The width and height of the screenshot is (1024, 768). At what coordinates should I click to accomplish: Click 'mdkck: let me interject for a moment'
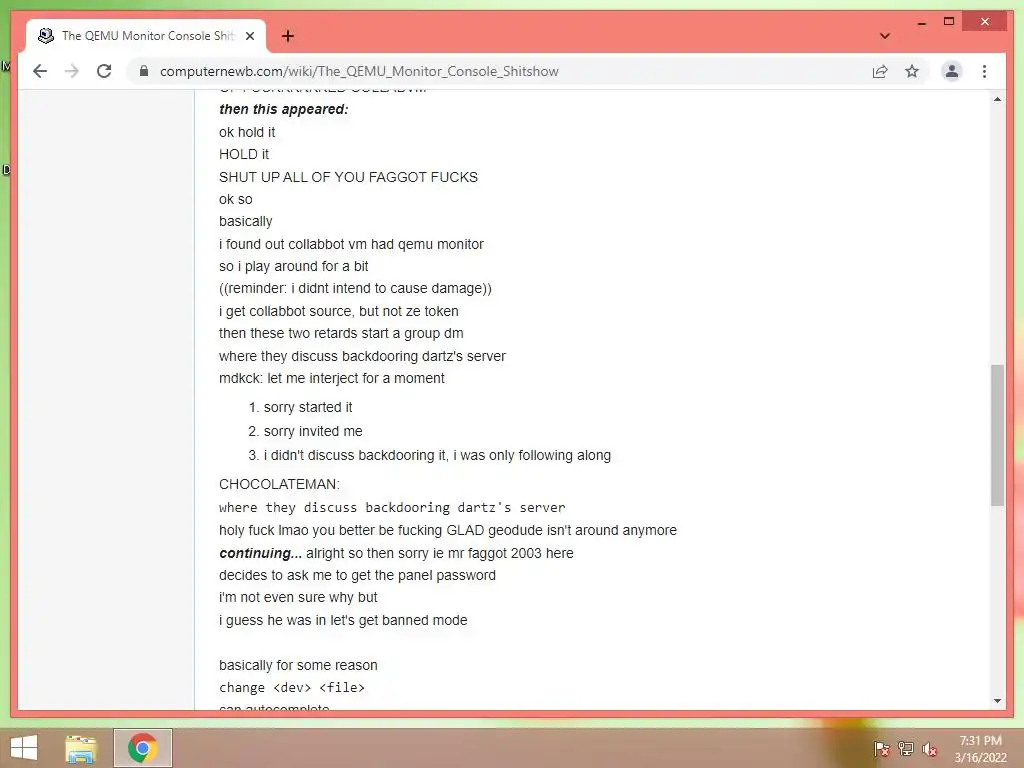pyautogui.click(x=332, y=378)
